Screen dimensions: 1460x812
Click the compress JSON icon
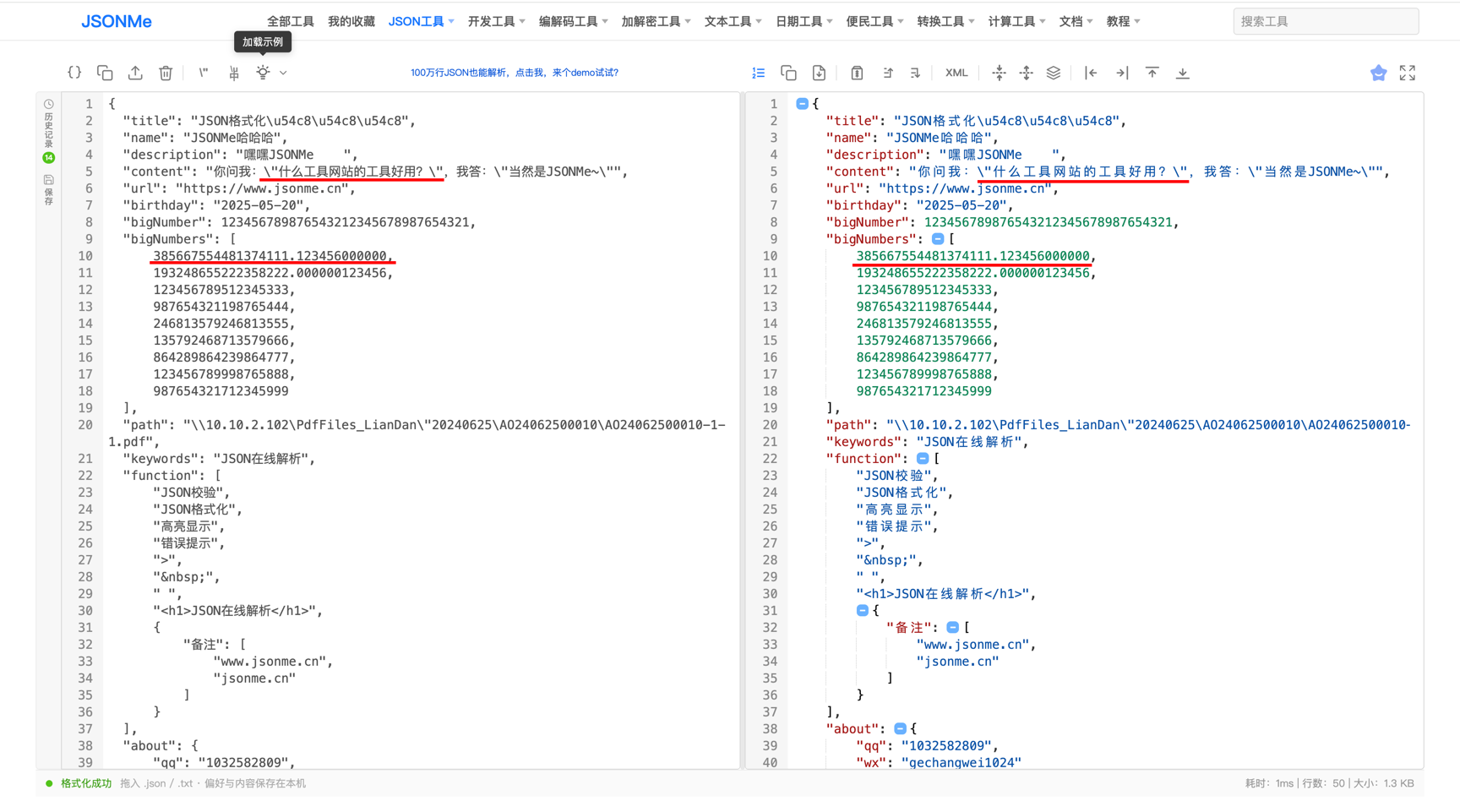tap(234, 73)
